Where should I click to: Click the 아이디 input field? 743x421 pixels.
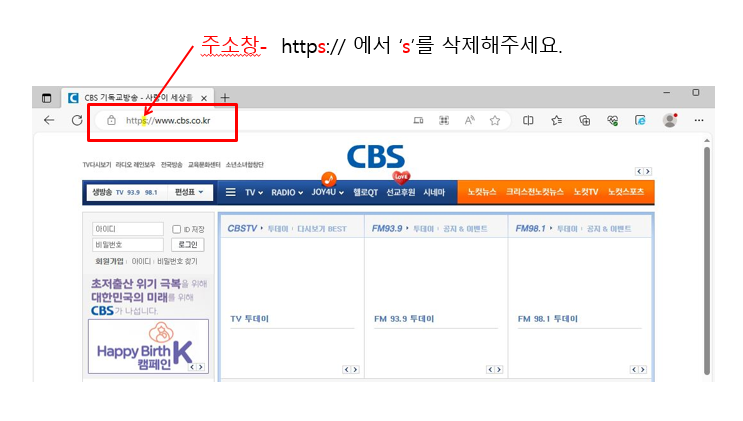128,229
